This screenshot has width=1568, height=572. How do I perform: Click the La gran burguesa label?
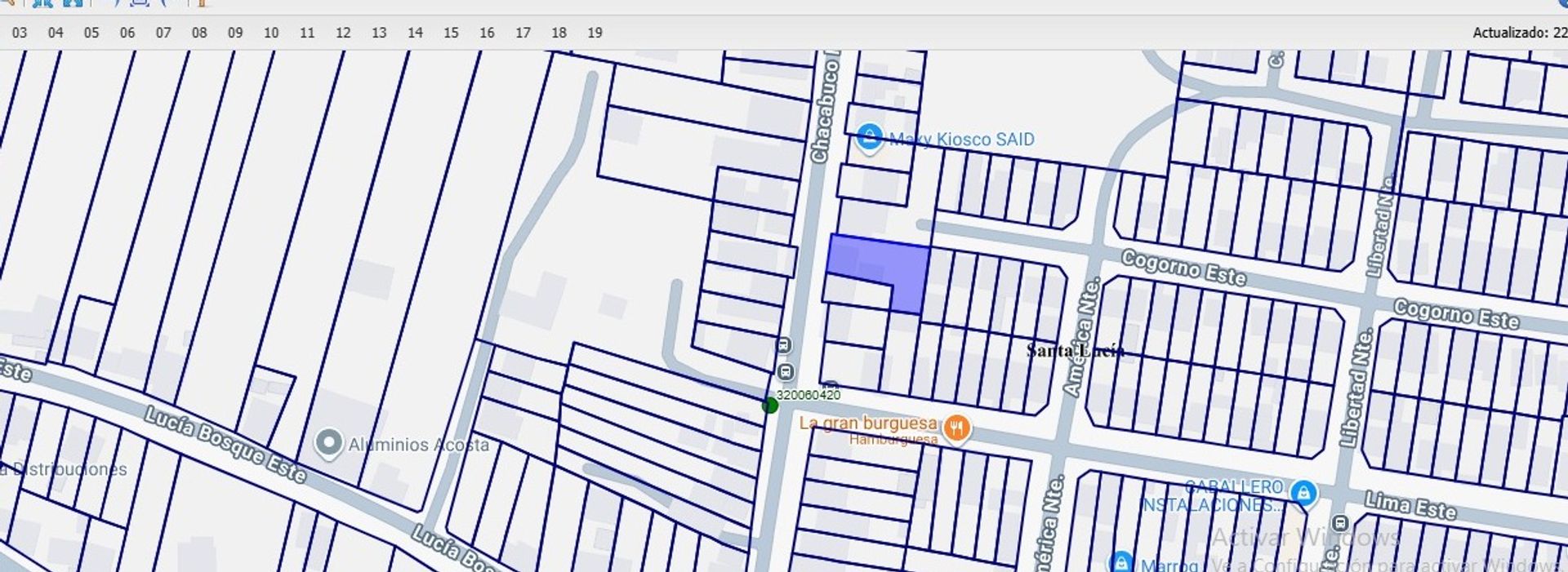(x=867, y=423)
